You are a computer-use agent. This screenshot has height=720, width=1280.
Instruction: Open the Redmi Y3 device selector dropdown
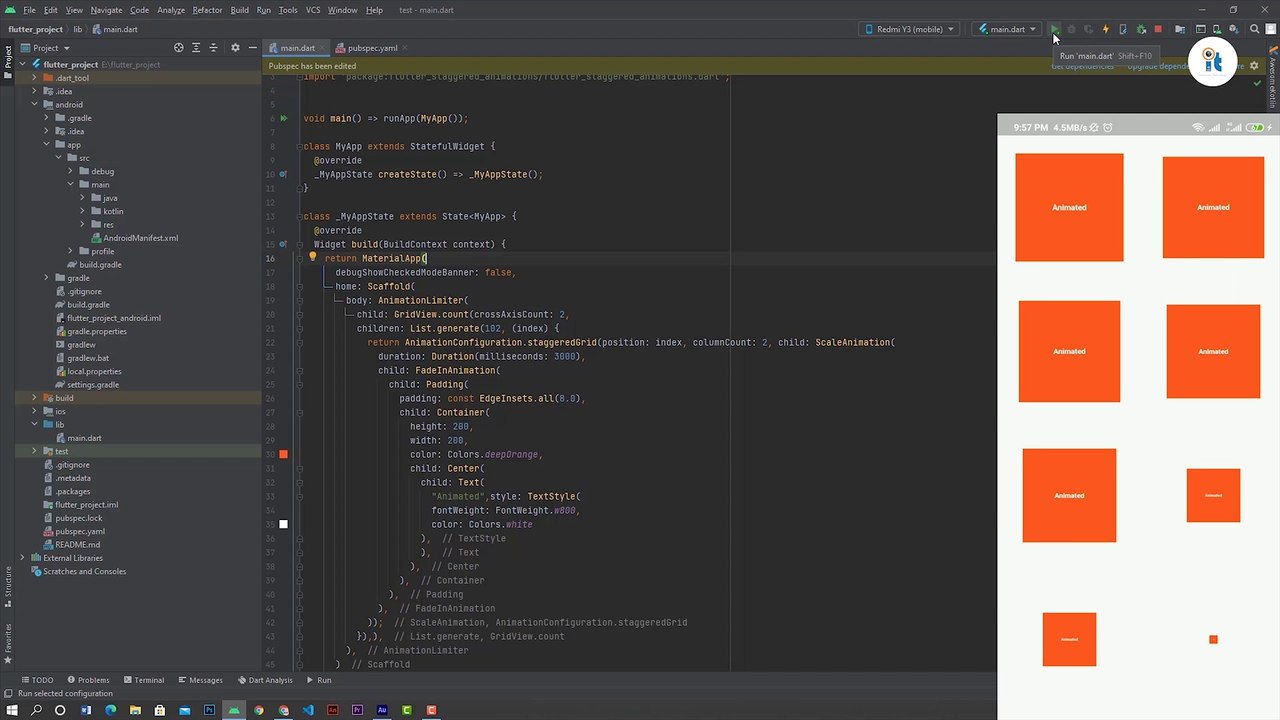pos(909,29)
